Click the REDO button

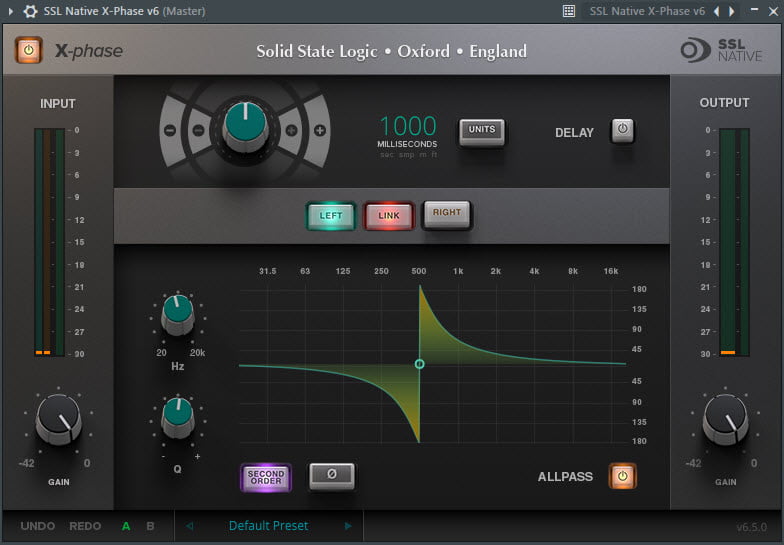85,526
